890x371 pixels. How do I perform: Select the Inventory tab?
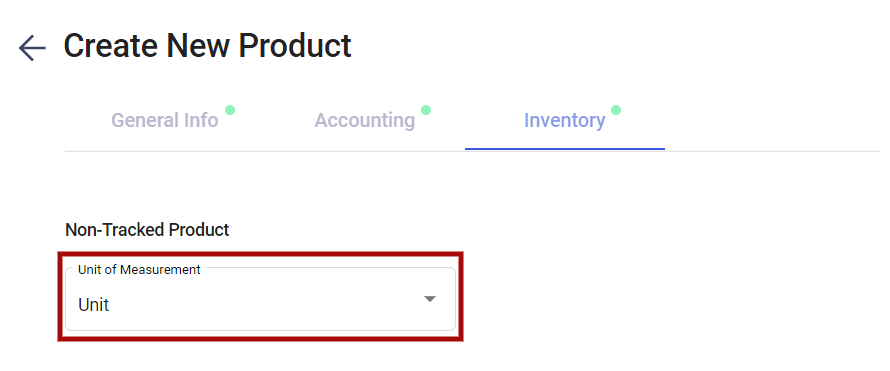point(565,121)
